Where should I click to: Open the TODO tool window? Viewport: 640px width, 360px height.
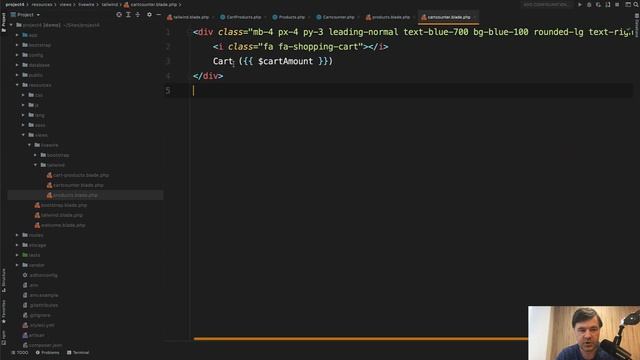pos(20,353)
